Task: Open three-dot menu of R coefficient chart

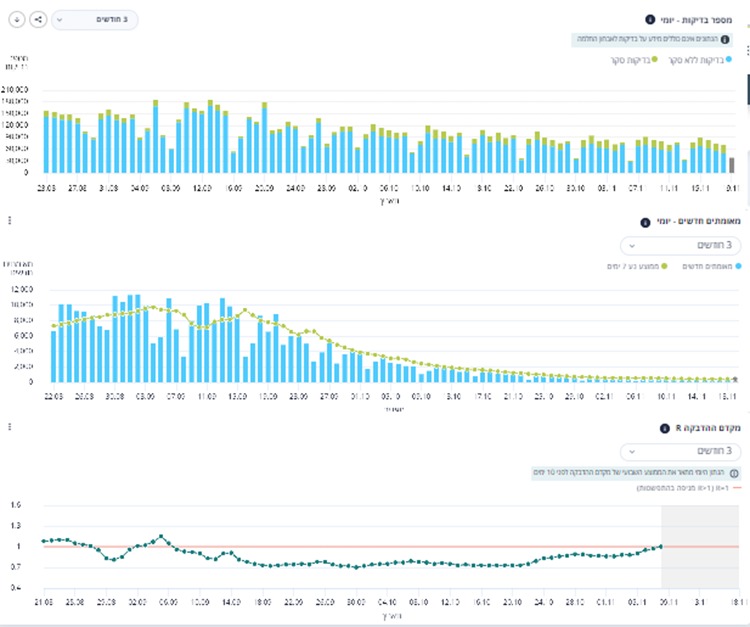Action: point(10,427)
